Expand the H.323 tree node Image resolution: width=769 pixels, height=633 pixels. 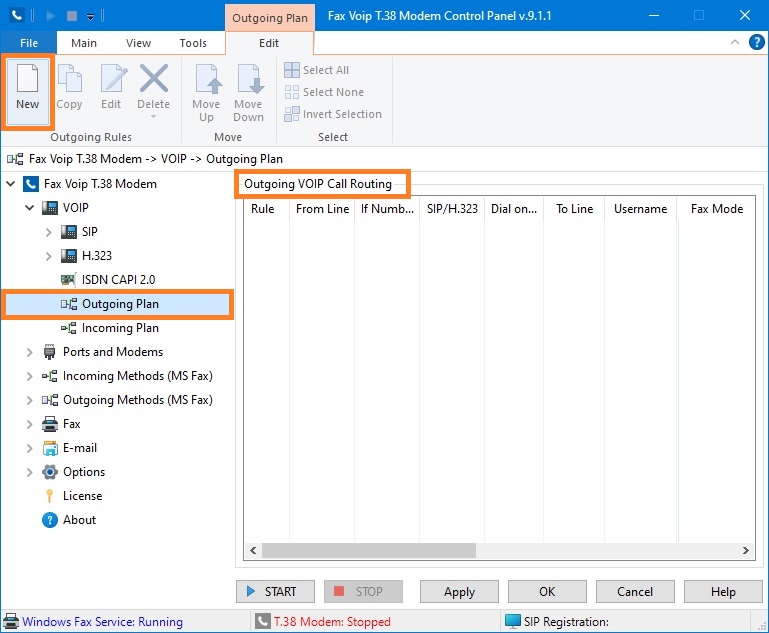click(x=48, y=256)
